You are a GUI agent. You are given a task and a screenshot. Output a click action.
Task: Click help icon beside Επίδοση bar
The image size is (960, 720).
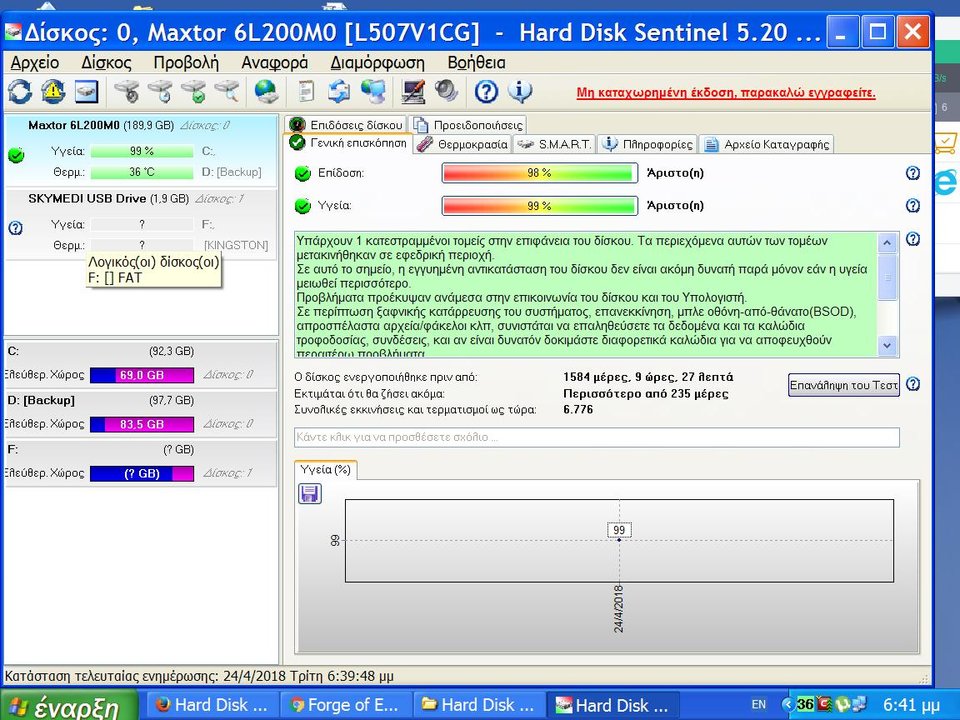tap(912, 173)
